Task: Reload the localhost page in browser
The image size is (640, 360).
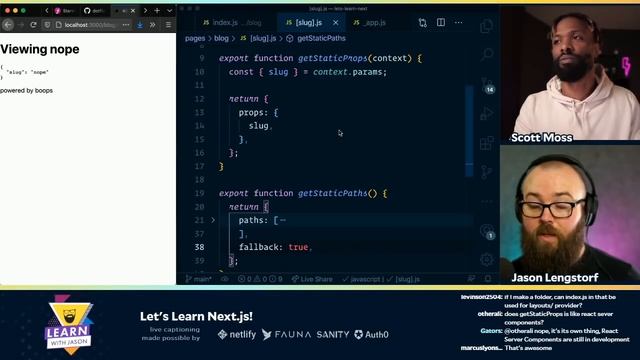Action: [33, 25]
